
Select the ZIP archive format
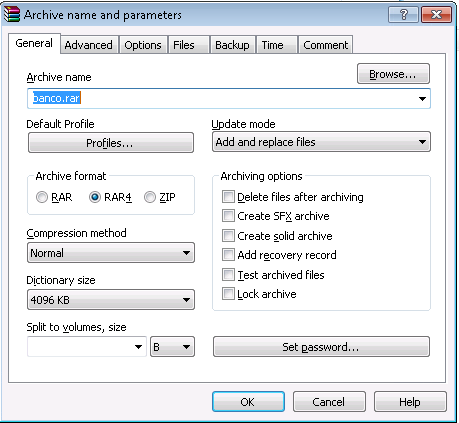coord(150,197)
